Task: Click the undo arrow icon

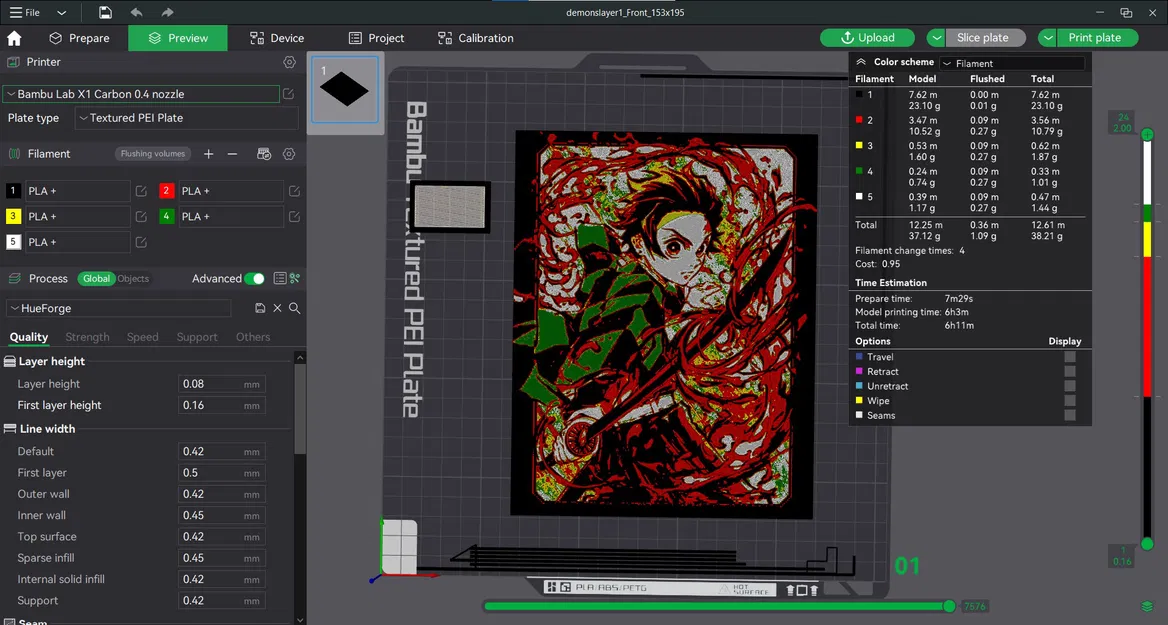Action: point(137,12)
